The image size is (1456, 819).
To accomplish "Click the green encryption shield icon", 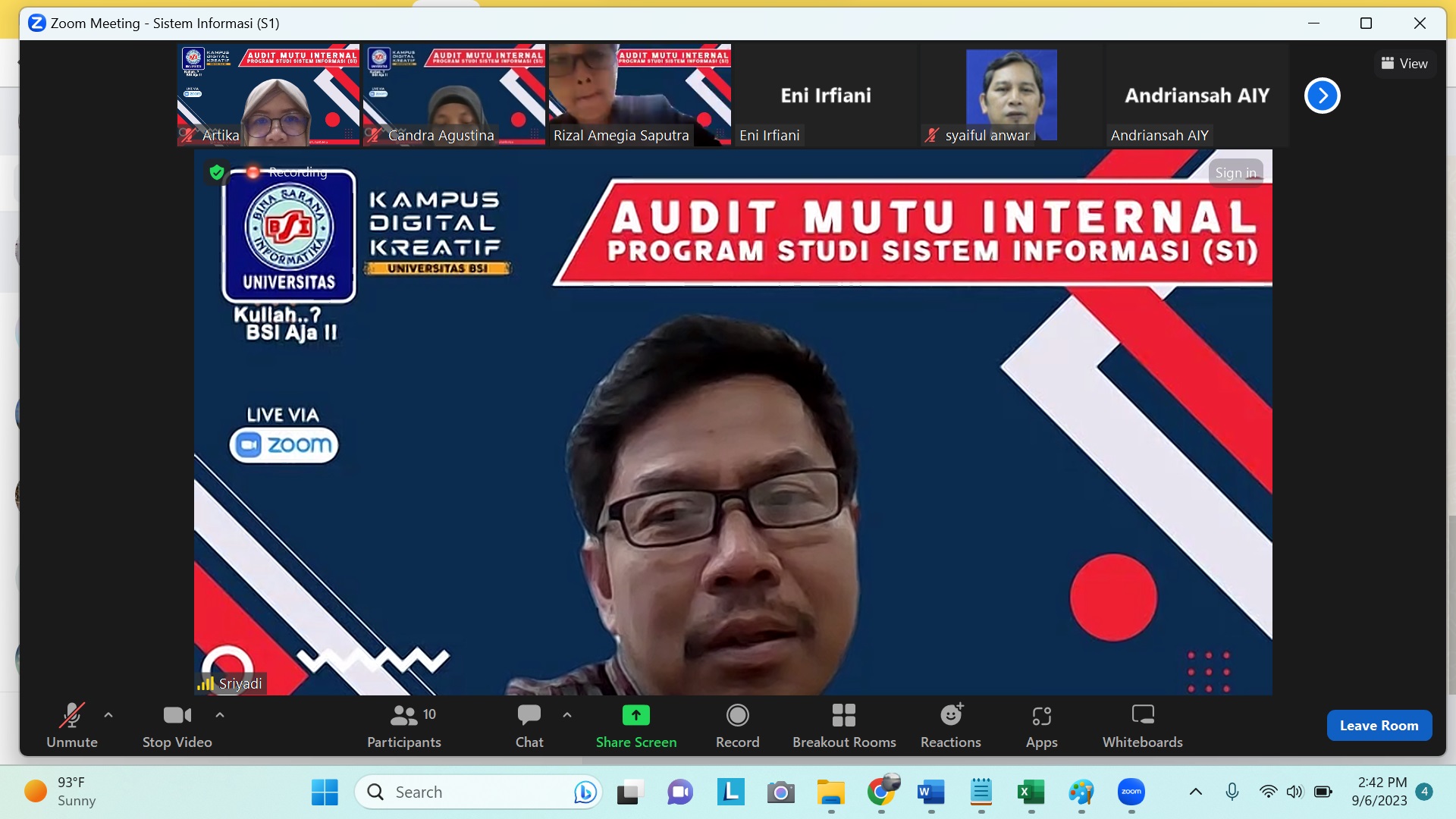I will pyautogui.click(x=217, y=172).
